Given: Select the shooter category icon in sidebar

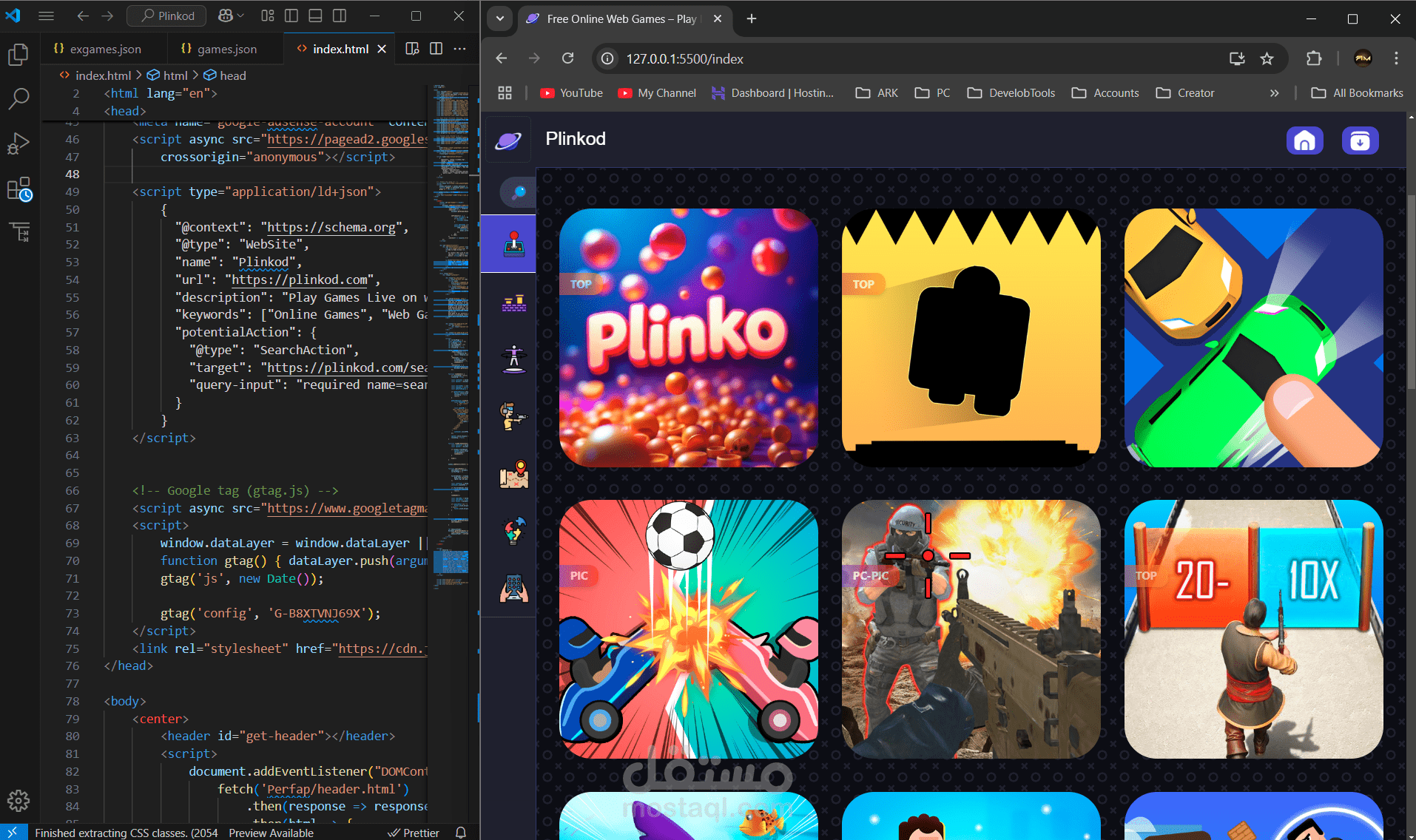Looking at the screenshot, I should click(513, 417).
